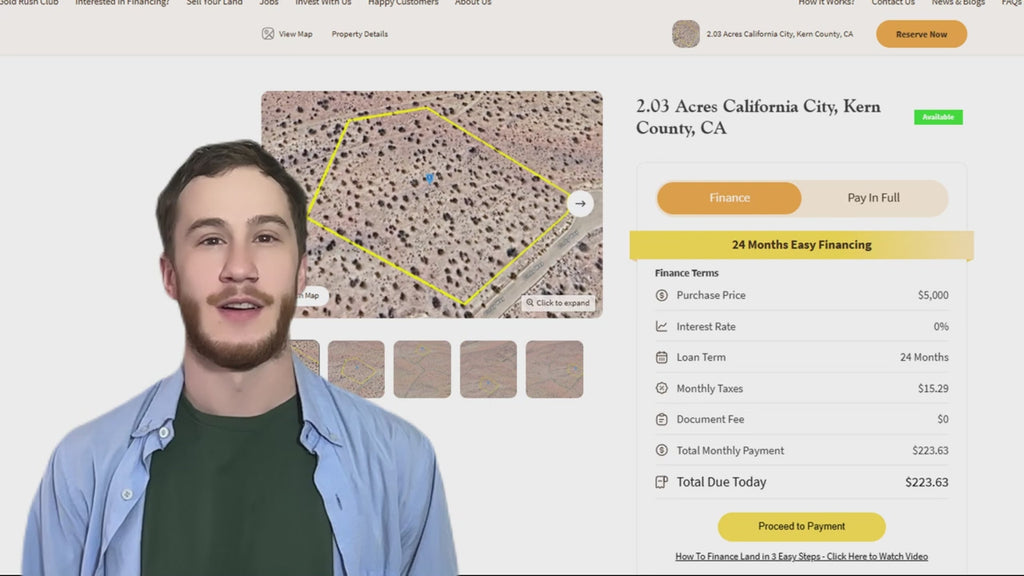Click the next image arrow on photo
The width and height of the screenshot is (1024, 576).
(x=580, y=204)
